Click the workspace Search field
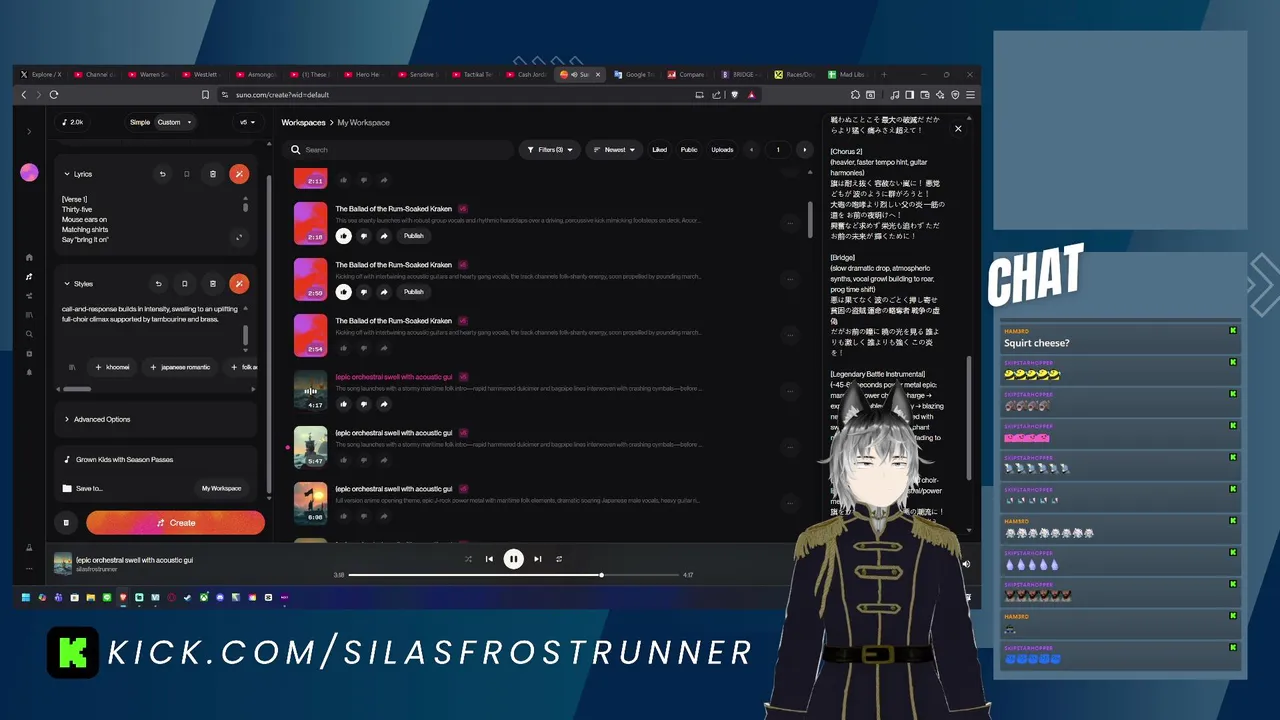Viewport: 1280px width, 720px height. (x=398, y=150)
